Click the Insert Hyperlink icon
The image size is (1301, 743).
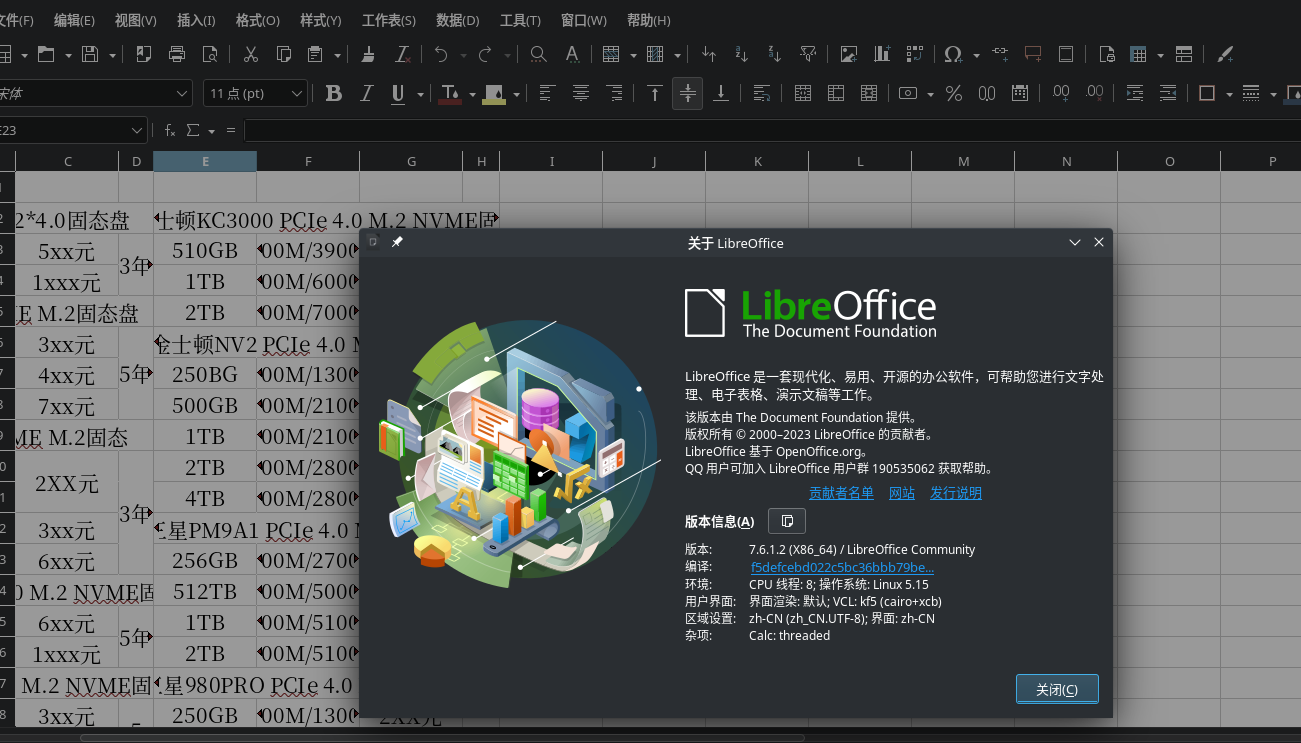point(1000,54)
